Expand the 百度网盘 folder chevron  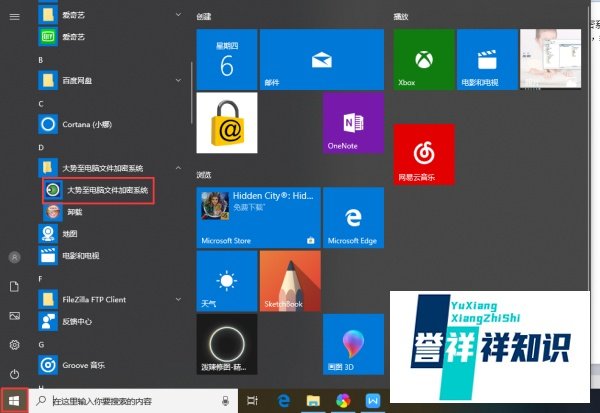(x=178, y=80)
